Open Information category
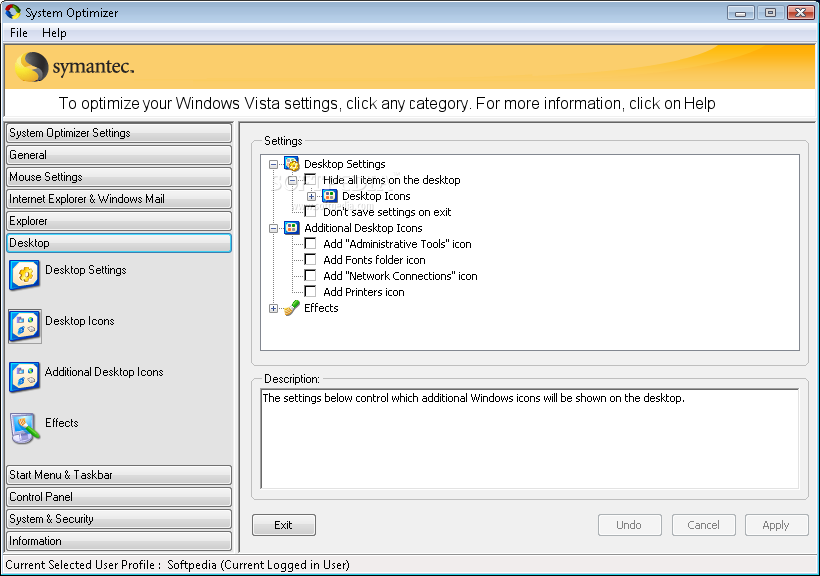 coord(119,541)
